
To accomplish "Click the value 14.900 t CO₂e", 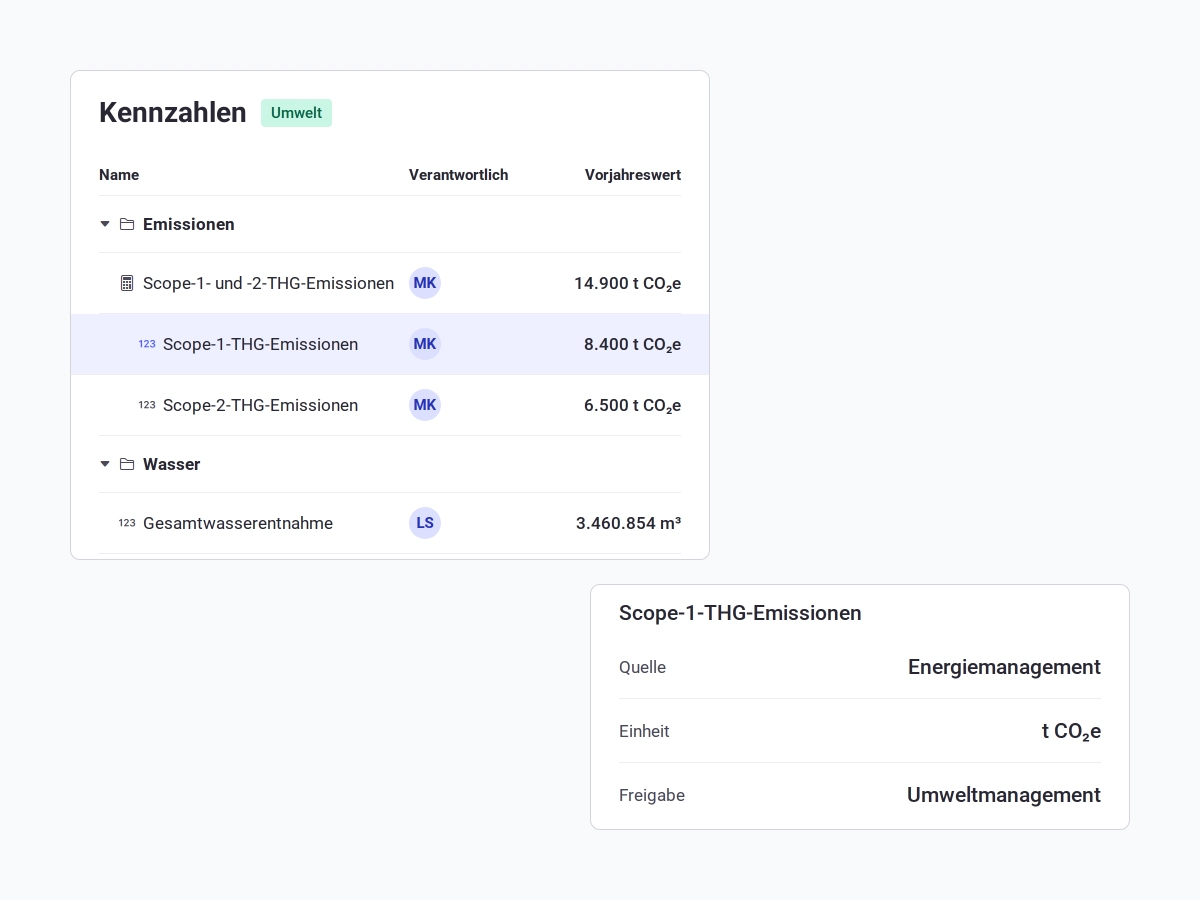I will [x=627, y=283].
